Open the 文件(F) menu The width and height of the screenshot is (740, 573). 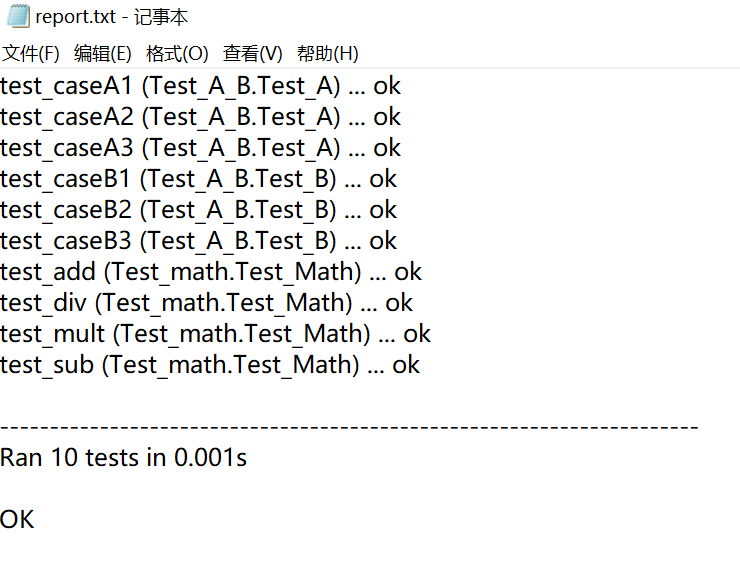(31, 53)
